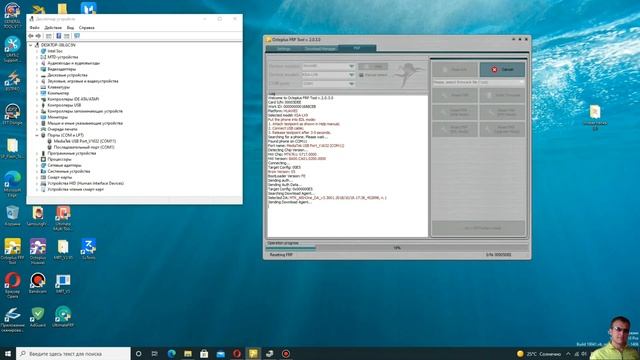Image resolution: width=640 pixels, height=360 pixels.
Task: Open Mail app from the taskbar
Action: [220, 353]
